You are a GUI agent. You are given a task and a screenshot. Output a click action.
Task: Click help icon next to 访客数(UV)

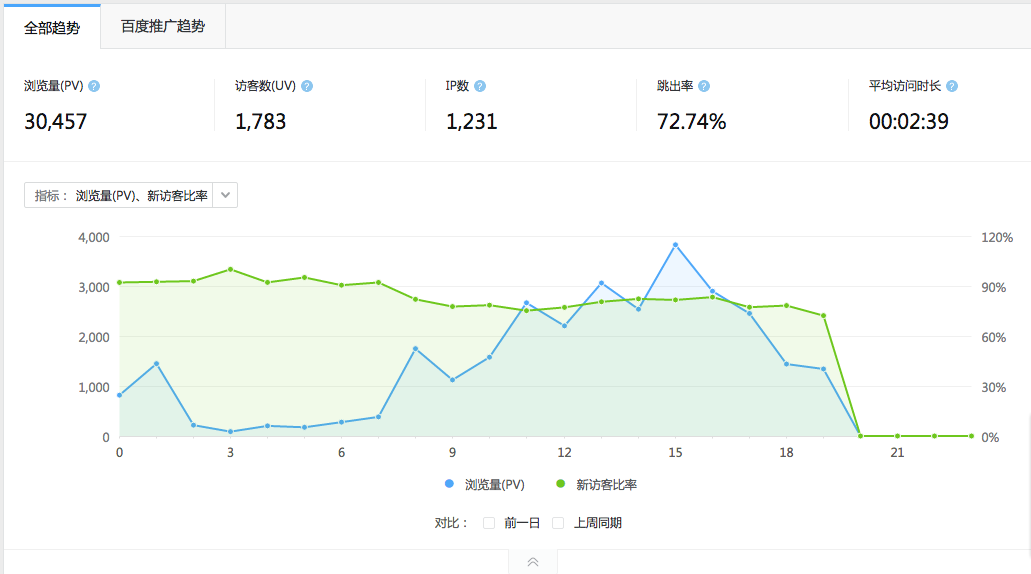coord(307,86)
